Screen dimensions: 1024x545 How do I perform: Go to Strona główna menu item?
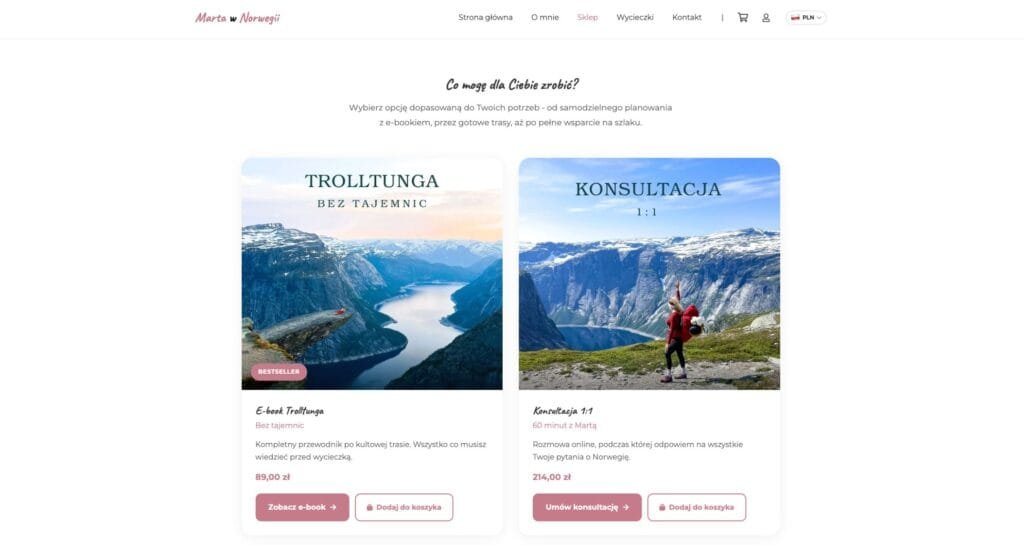pos(485,18)
